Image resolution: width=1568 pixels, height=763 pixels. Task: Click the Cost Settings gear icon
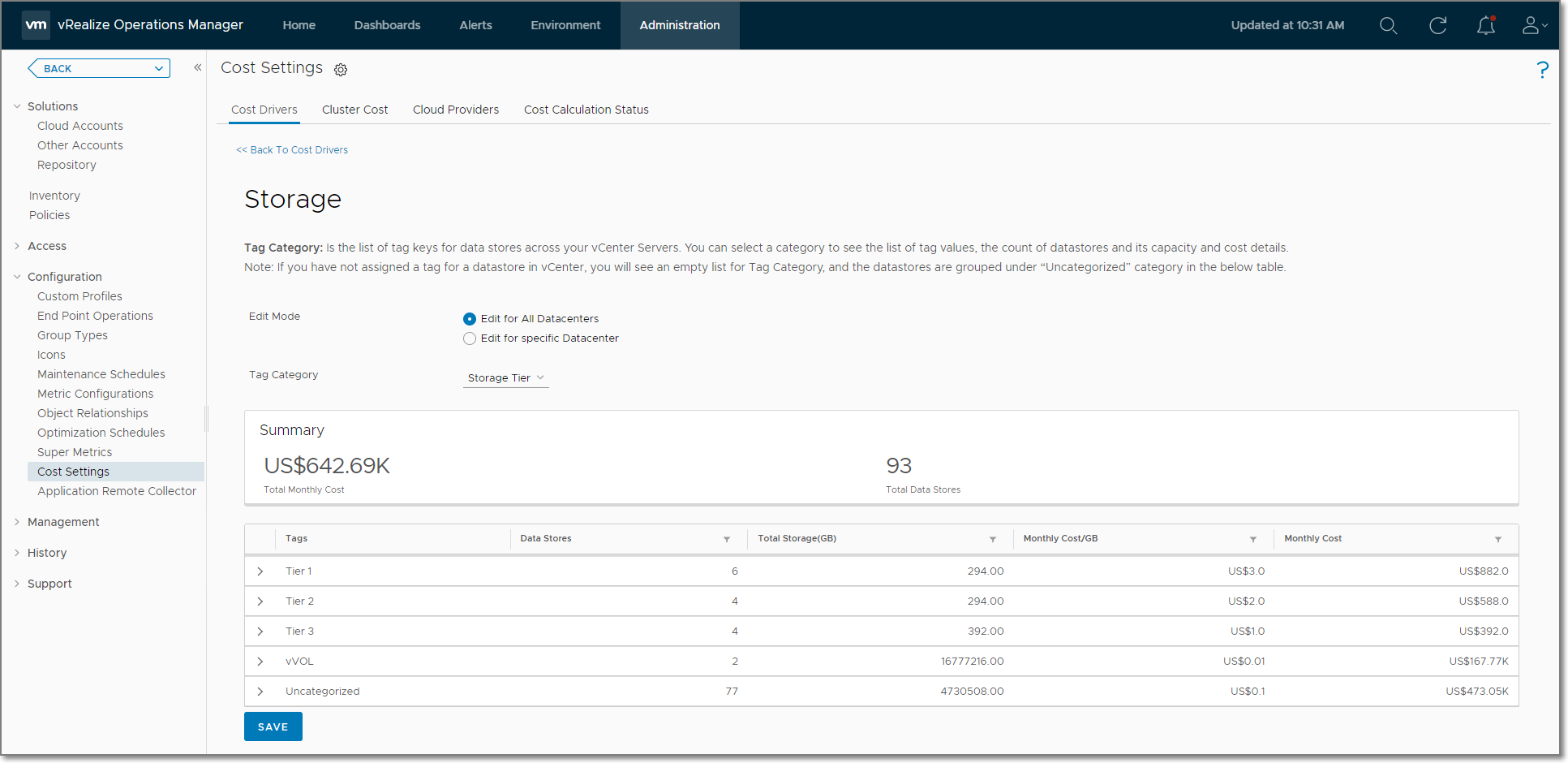point(341,70)
